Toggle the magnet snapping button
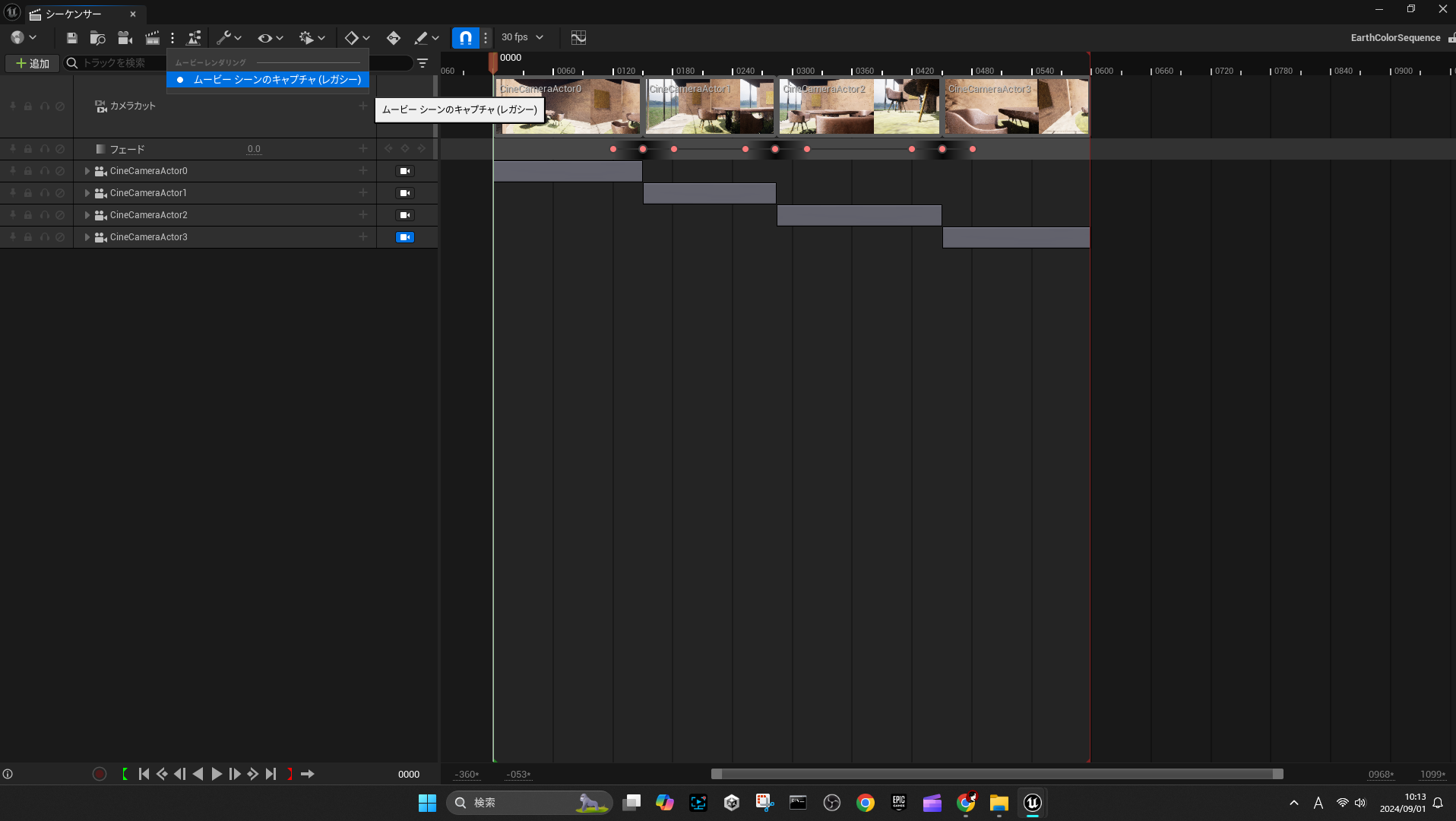Viewport: 1456px width, 821px height. point(465,38)
